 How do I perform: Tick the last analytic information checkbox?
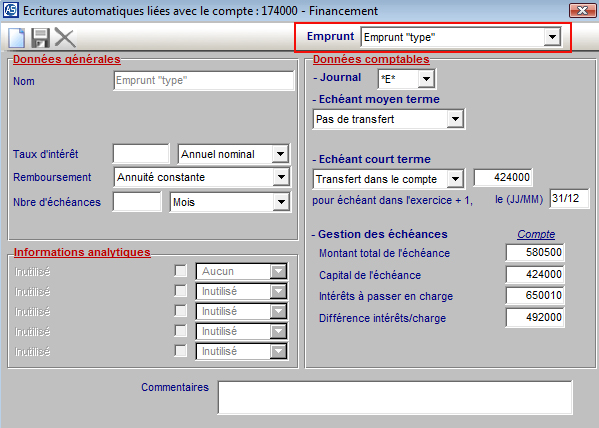(x=181, y=351)
